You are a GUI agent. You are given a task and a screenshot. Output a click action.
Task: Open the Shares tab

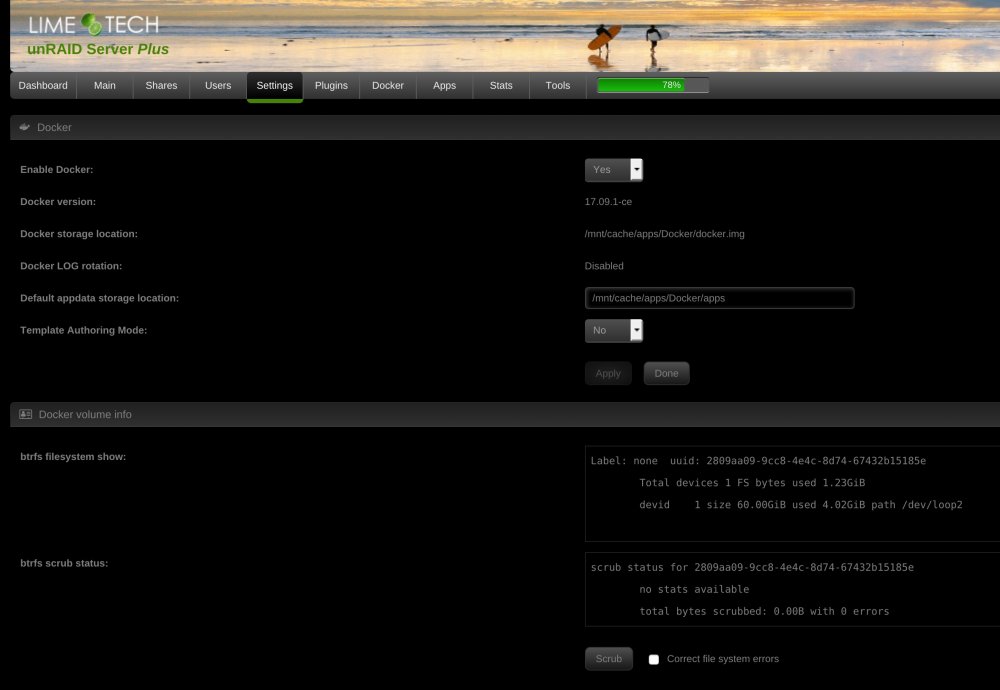click(161, 85)
